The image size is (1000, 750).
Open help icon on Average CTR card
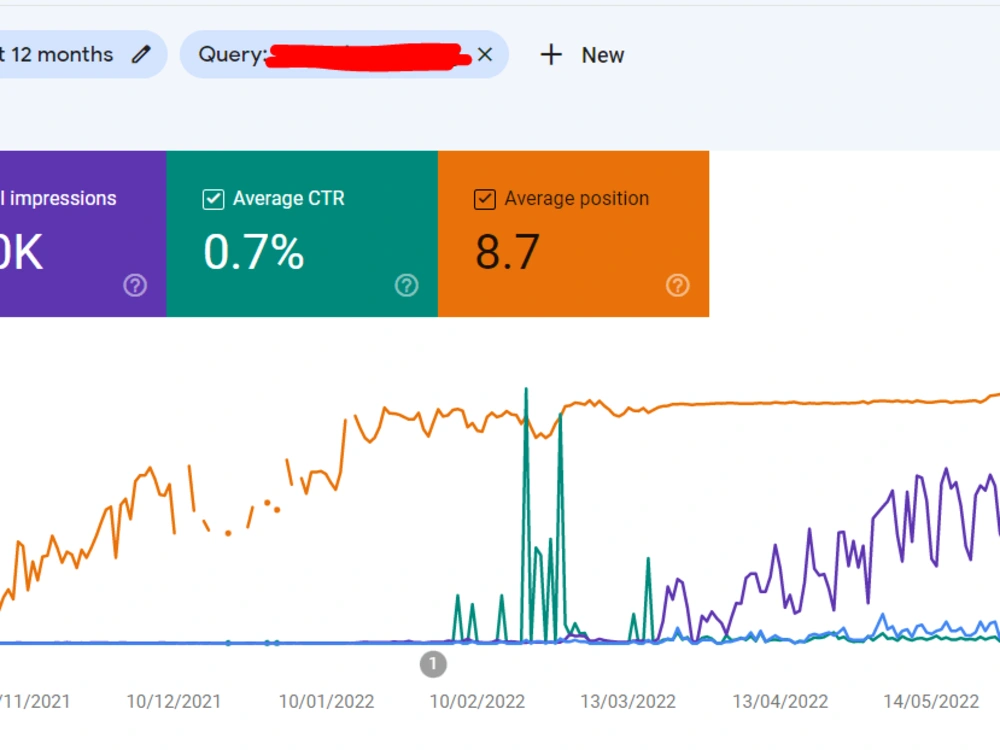point(407,285)
